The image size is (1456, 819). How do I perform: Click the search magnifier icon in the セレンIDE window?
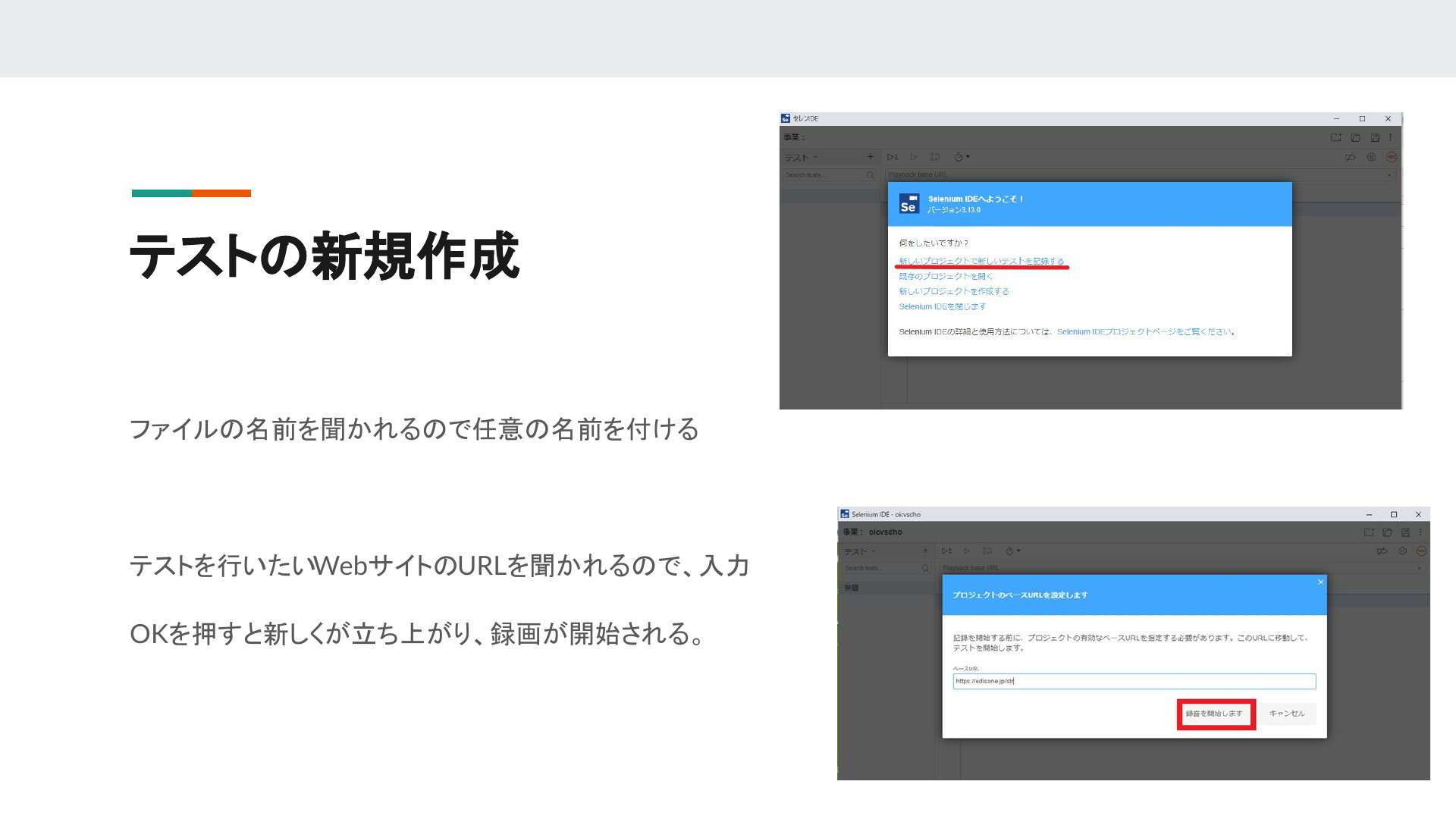point(870,175)
